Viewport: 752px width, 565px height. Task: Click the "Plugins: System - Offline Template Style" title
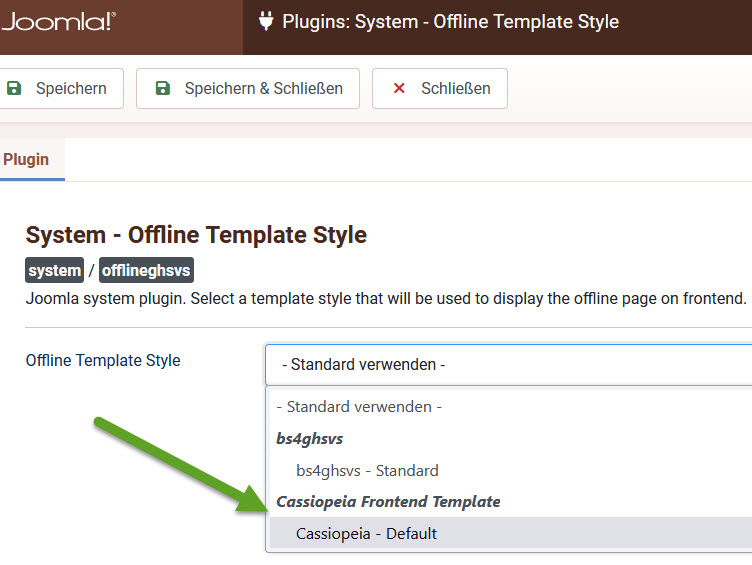(450, 21)
